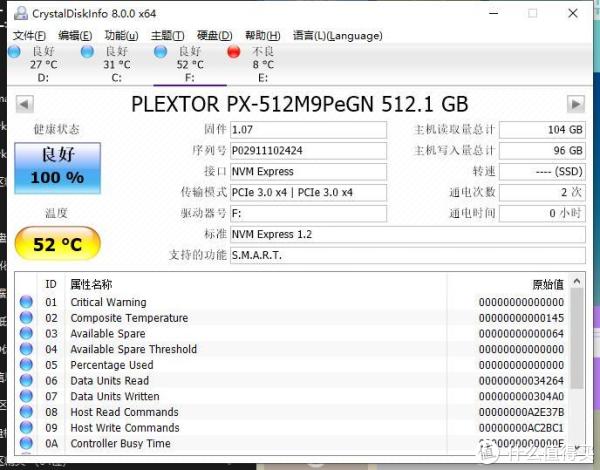Image resolution: width=600 pixels, height=470 pixels.
Task: Select the Controller Busy Time attribute name
Action: tap(121, 444)
